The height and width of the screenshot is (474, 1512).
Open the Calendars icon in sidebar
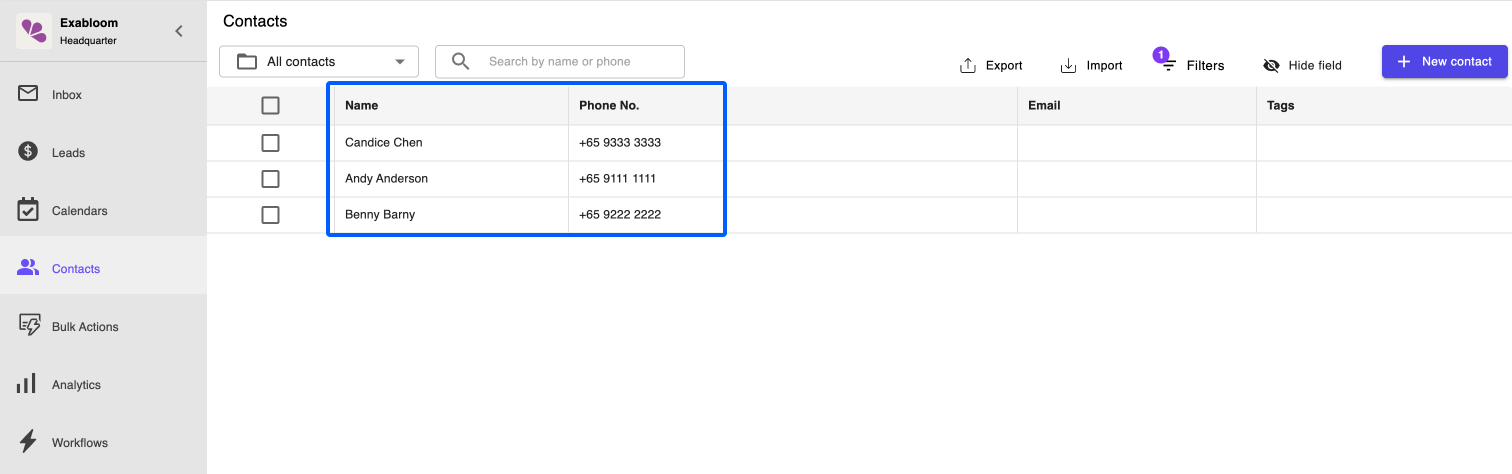(x=28, y=209)
